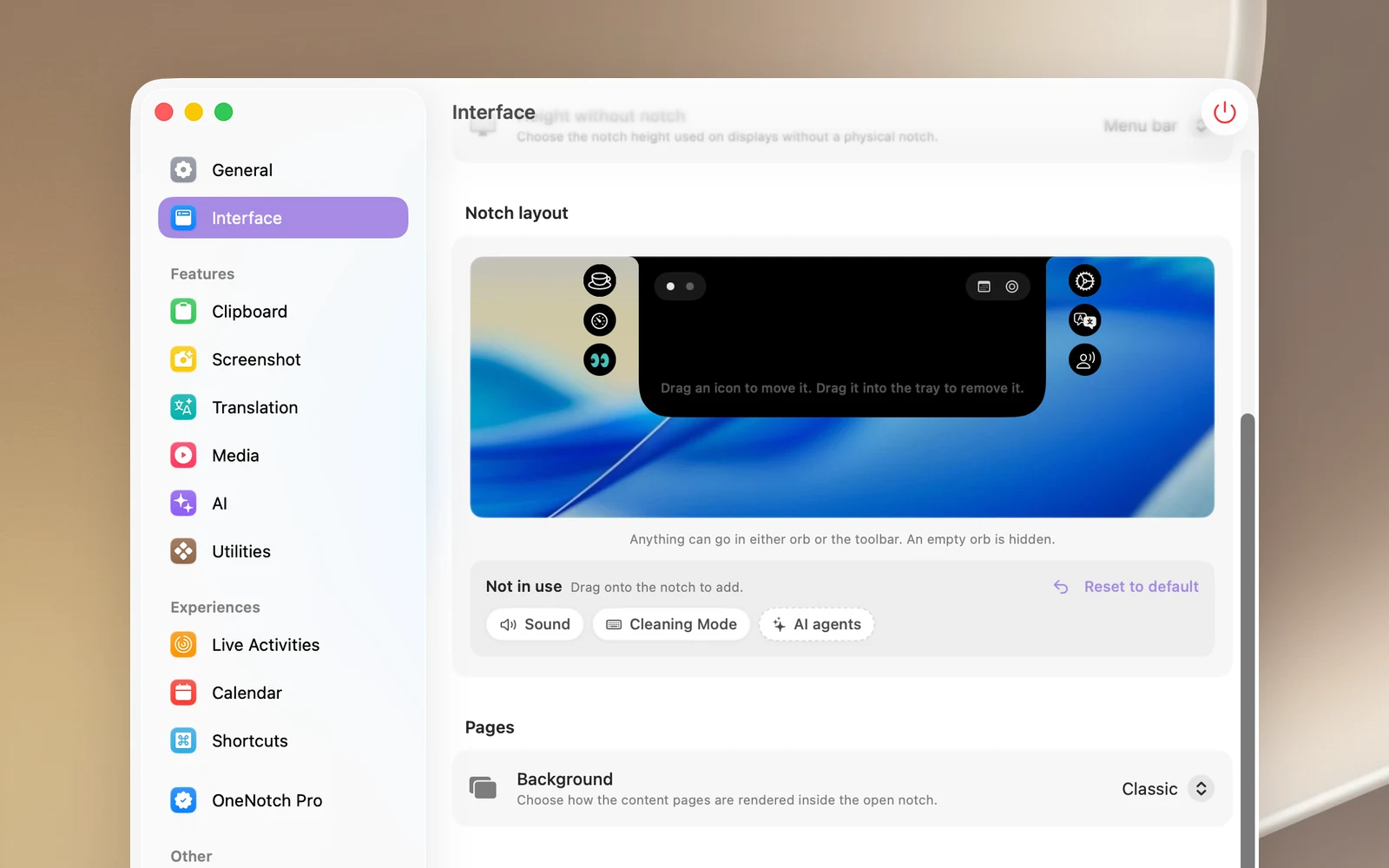
Task: Select the white first page dot in the notch
Action: click(x=670, y=286)
